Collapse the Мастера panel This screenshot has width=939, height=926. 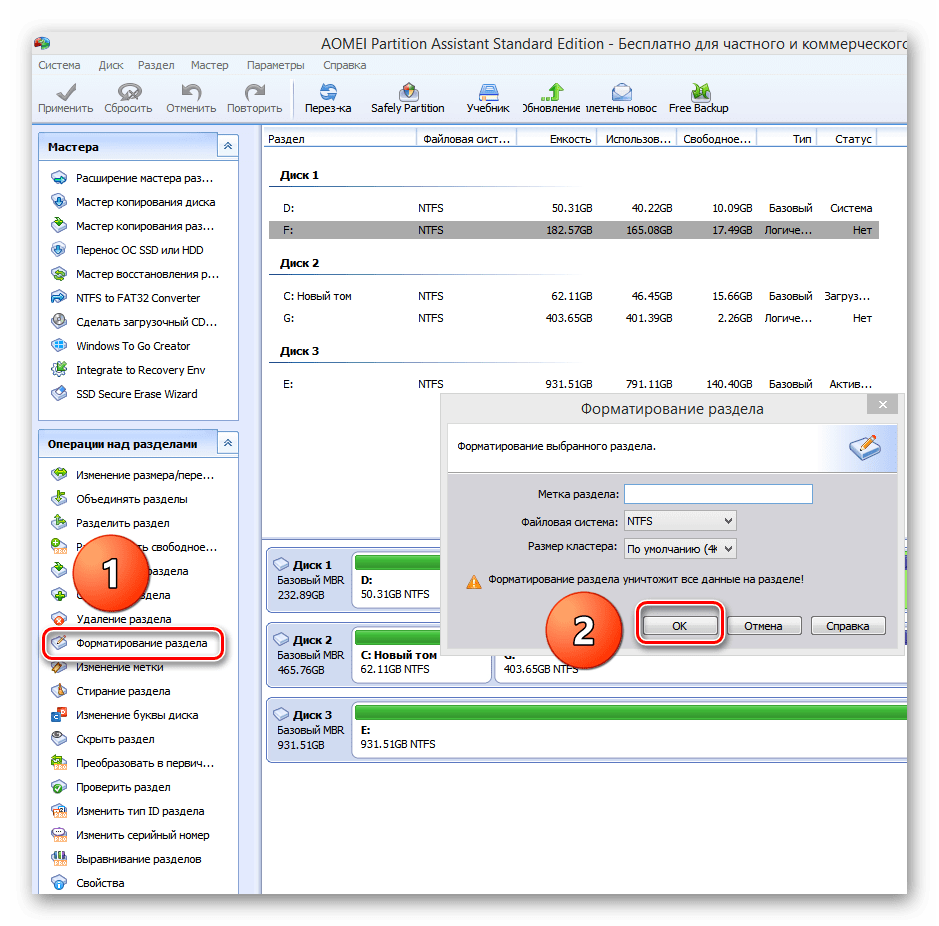(228, 147)
